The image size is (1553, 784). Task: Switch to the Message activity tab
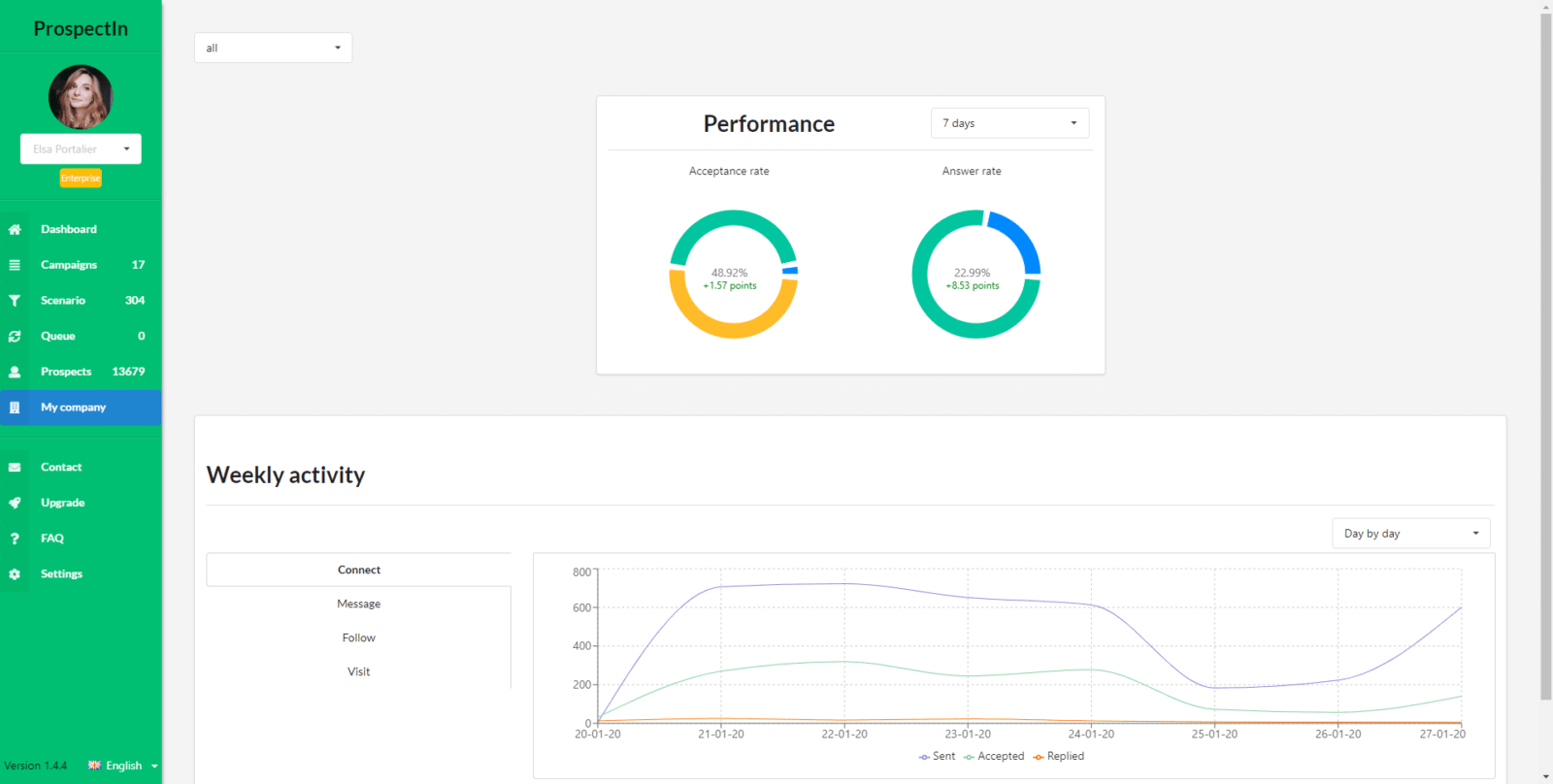[x=358, y=604]
